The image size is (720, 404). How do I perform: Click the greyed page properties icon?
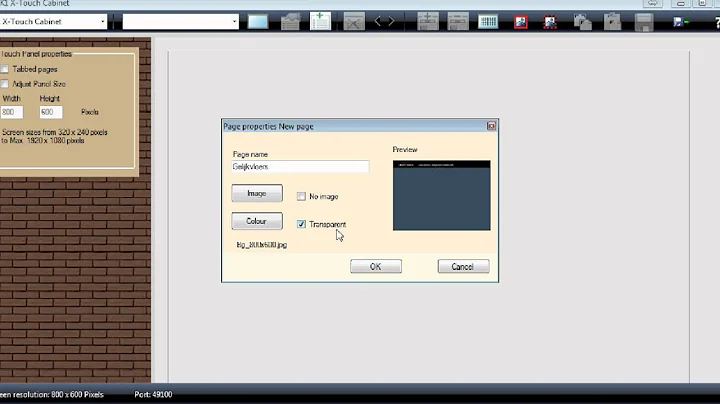coord(290,22)
